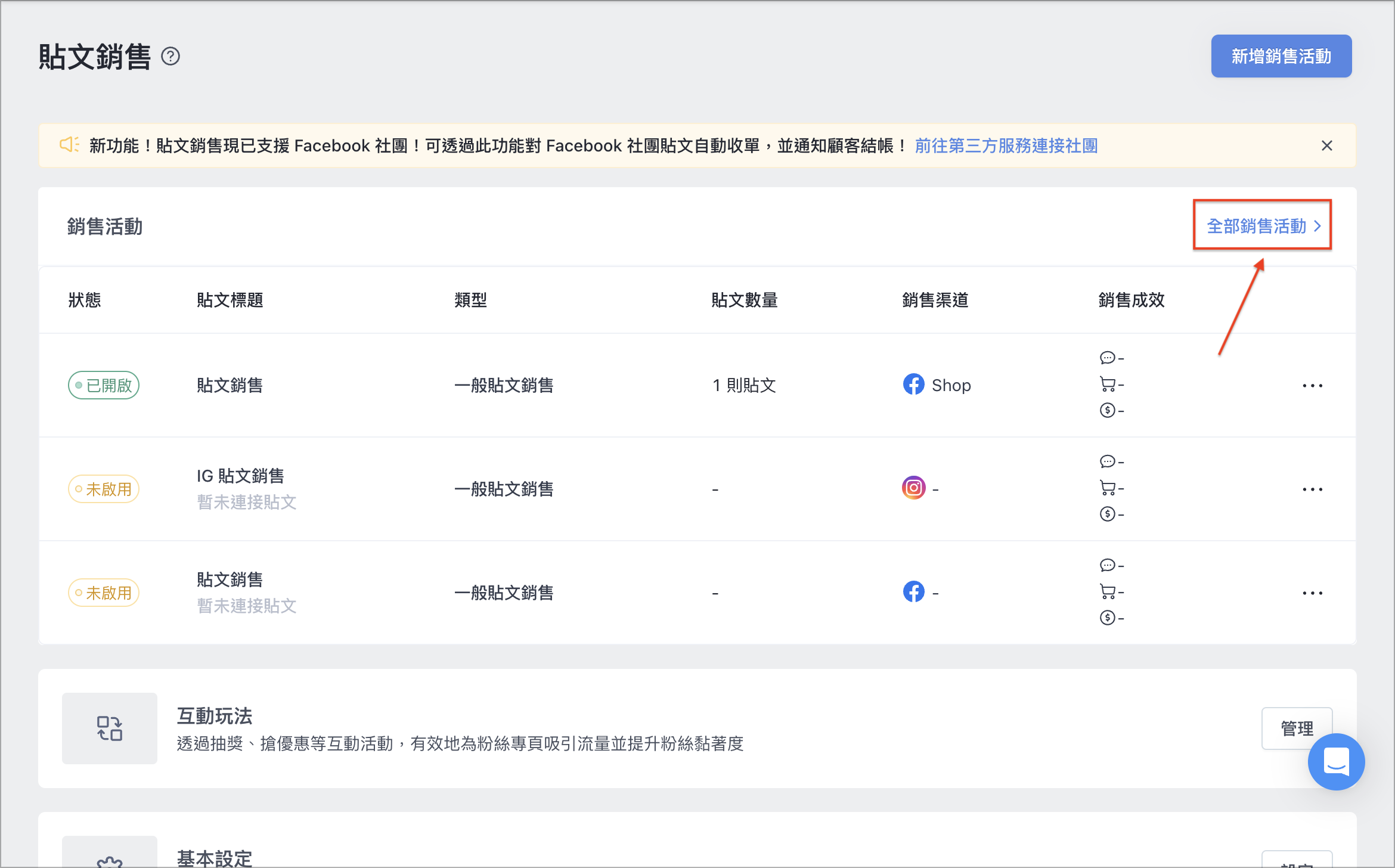Click the 狀態 column header
This screenshot has height=868, width=1395.
[x=85, y=300]
